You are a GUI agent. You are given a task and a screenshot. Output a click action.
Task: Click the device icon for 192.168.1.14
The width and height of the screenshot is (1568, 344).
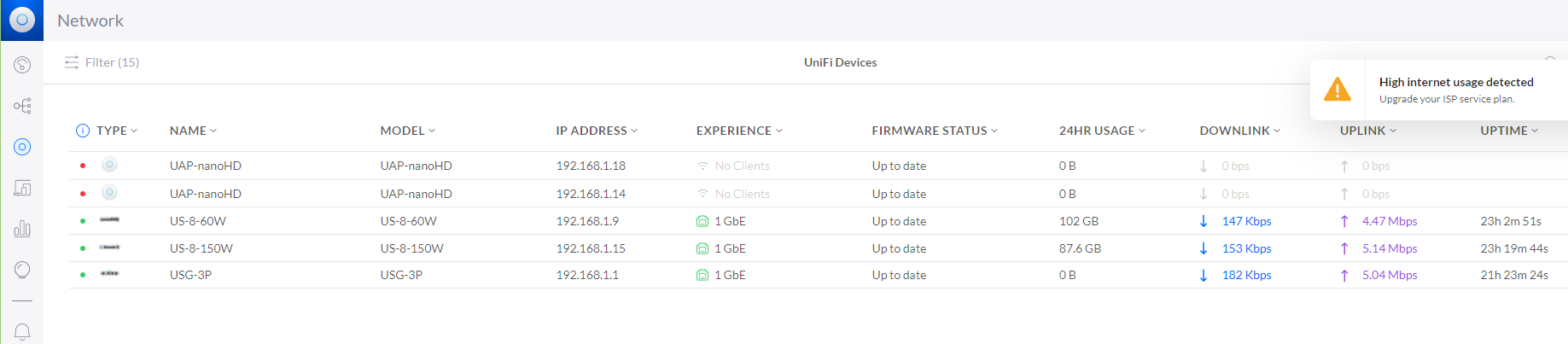[x=109, y=193]
